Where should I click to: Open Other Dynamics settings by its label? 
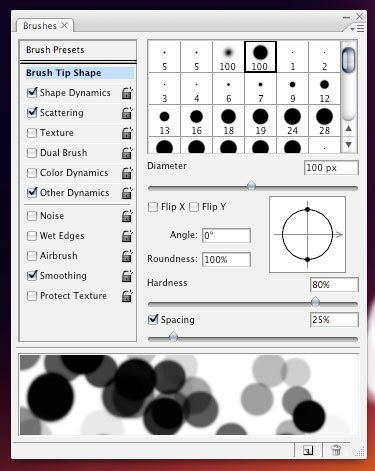click(75, 193)
